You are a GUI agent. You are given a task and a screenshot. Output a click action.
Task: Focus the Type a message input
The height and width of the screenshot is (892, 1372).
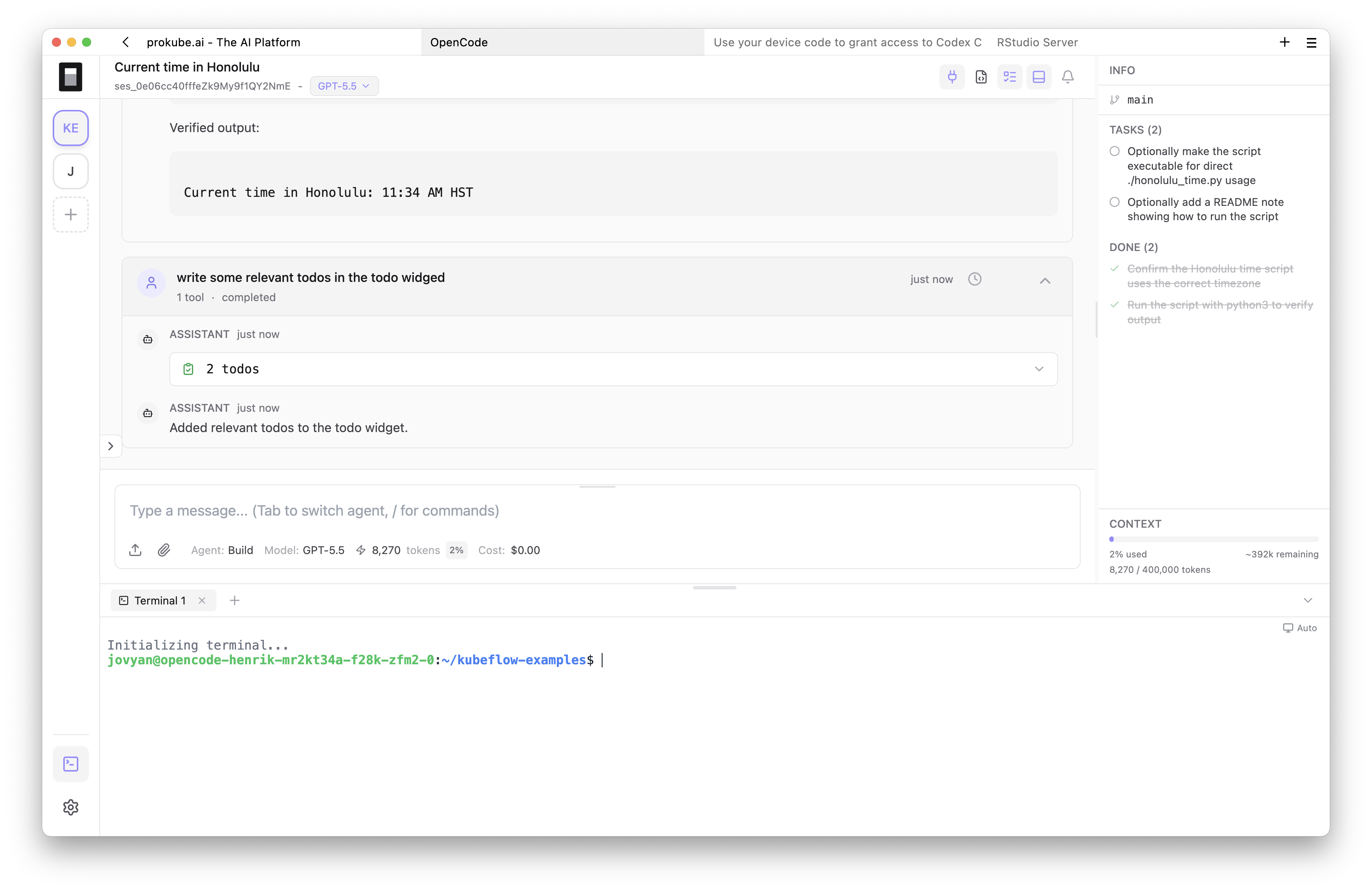tap(597, 510)
